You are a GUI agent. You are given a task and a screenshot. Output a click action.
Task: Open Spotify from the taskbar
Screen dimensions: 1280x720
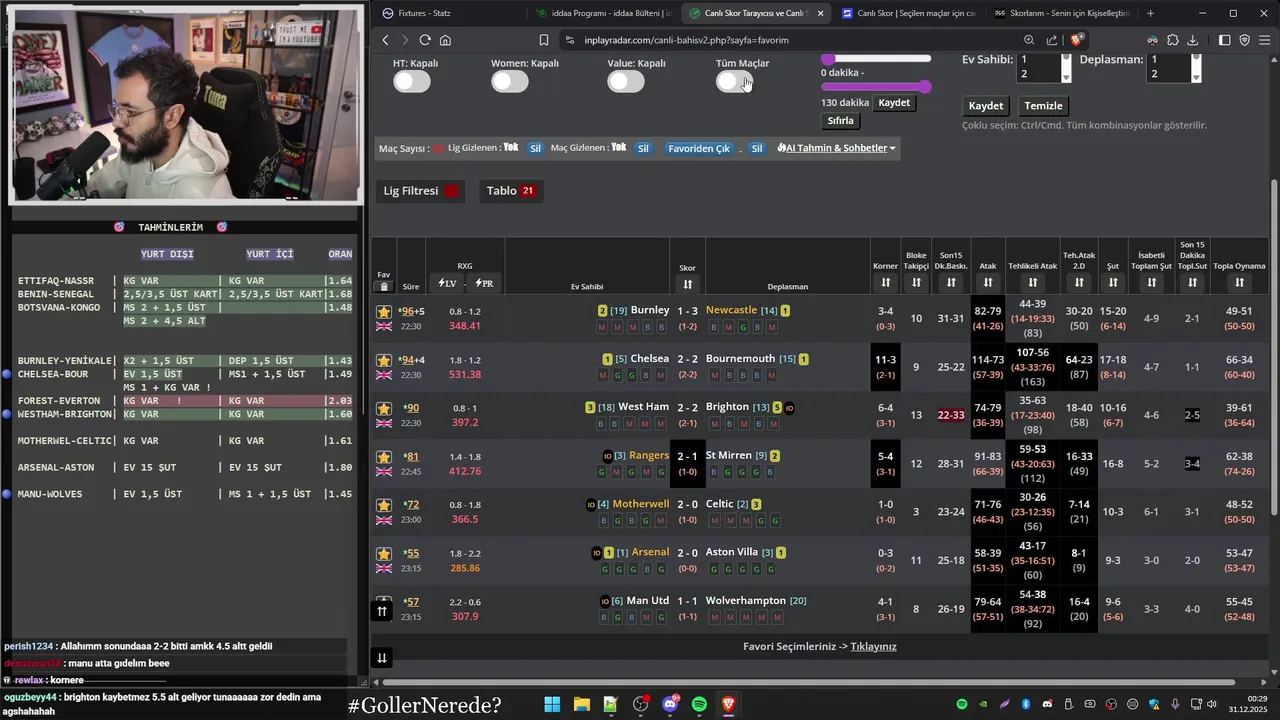[699, 704]
